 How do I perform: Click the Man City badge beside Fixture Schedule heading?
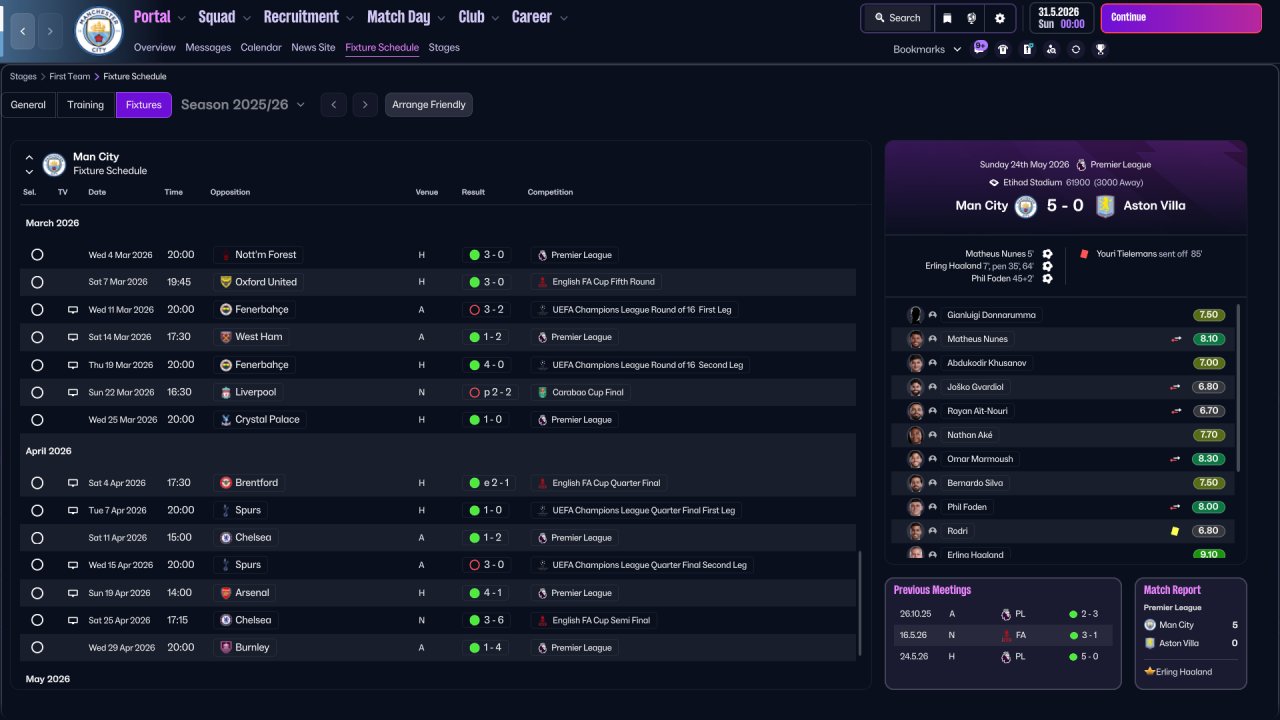(54, 164)
